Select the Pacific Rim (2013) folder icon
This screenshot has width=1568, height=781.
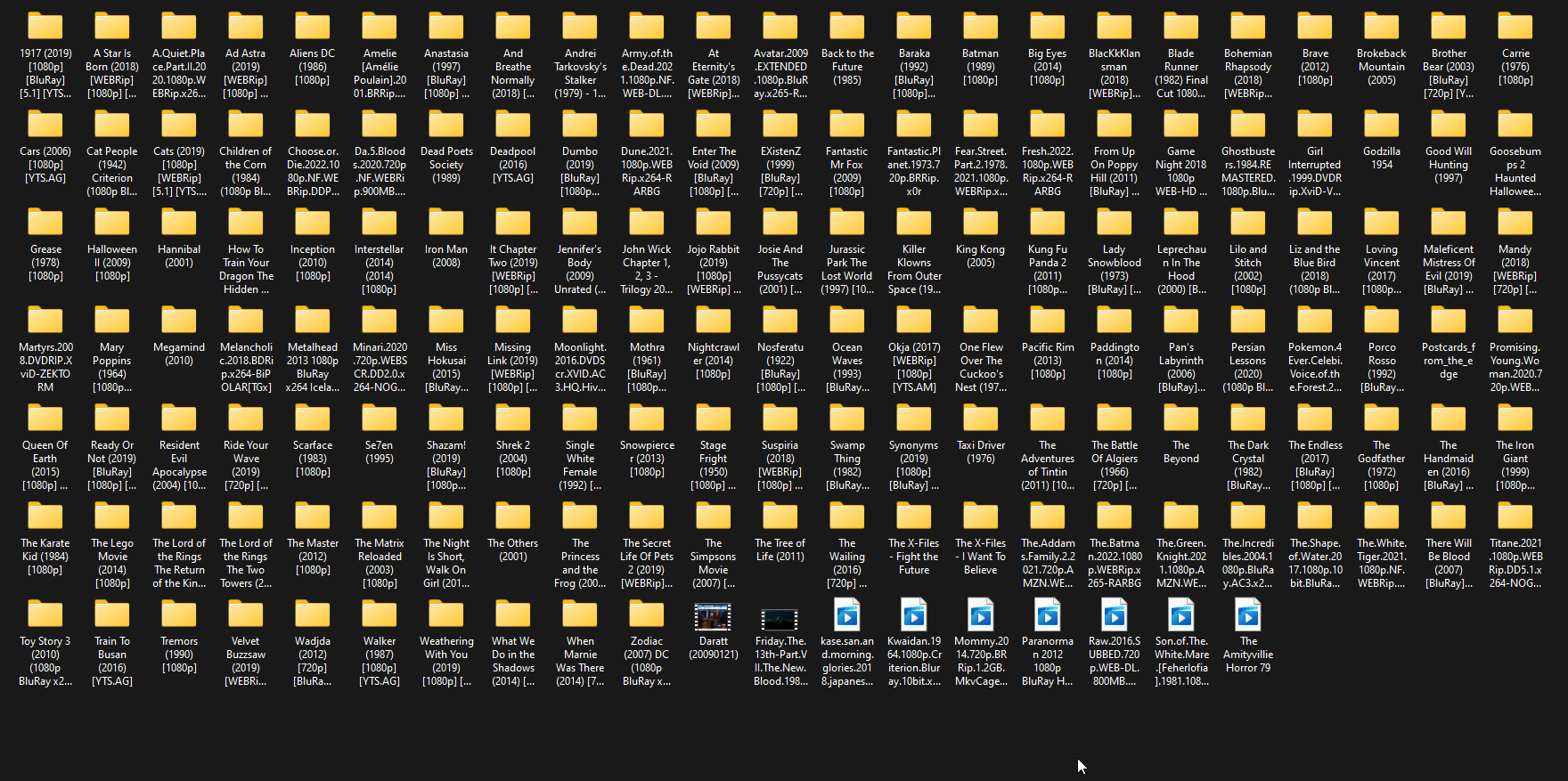click(x=1048, y=321)
